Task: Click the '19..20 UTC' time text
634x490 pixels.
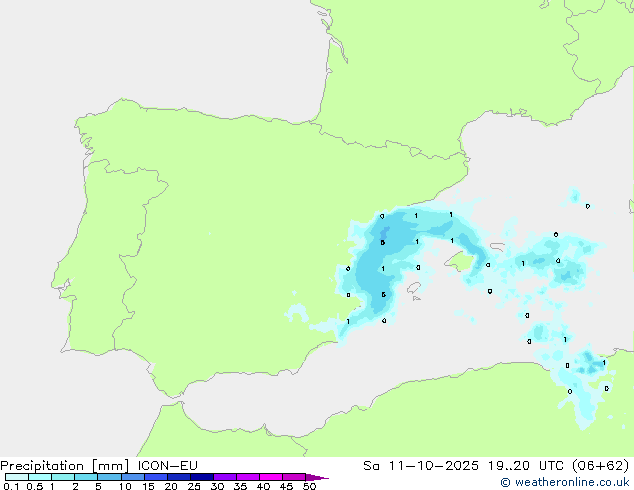Action: pos(526,466)
